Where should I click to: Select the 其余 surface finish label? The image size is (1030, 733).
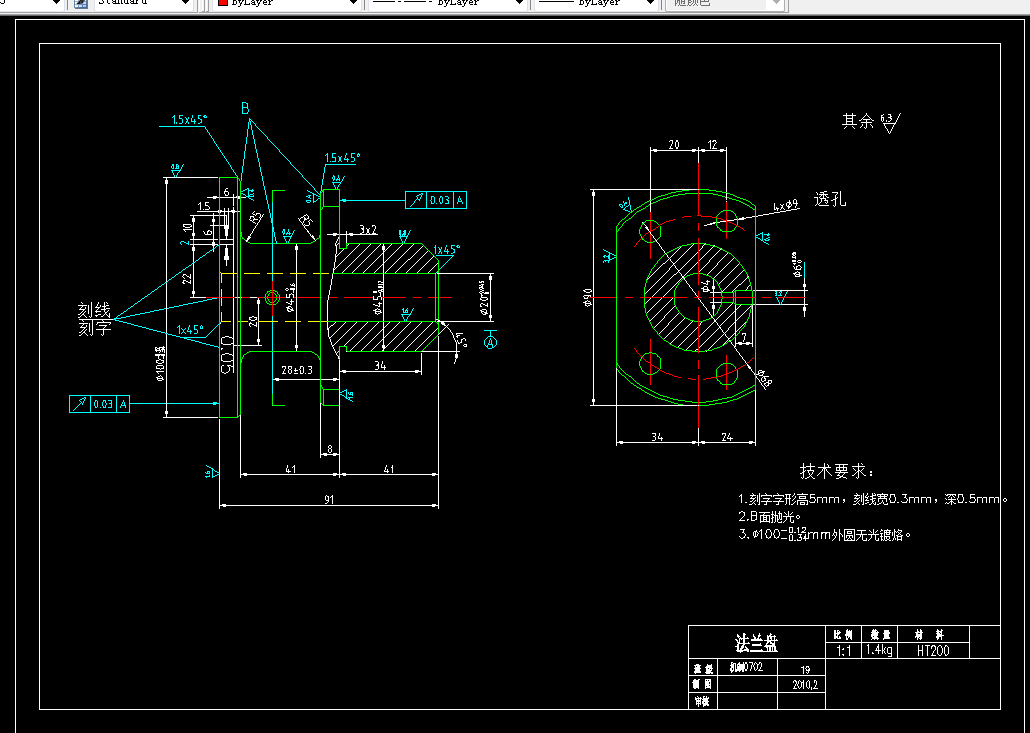coord(858,121)
